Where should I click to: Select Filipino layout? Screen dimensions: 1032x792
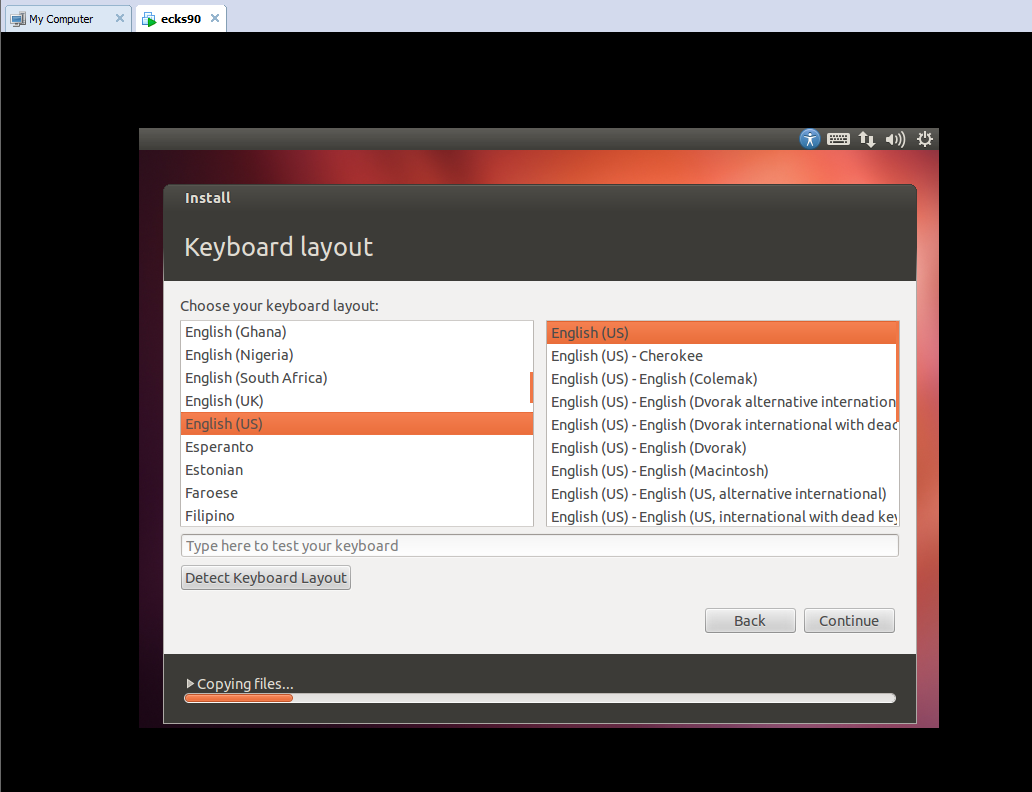[357, 515]
